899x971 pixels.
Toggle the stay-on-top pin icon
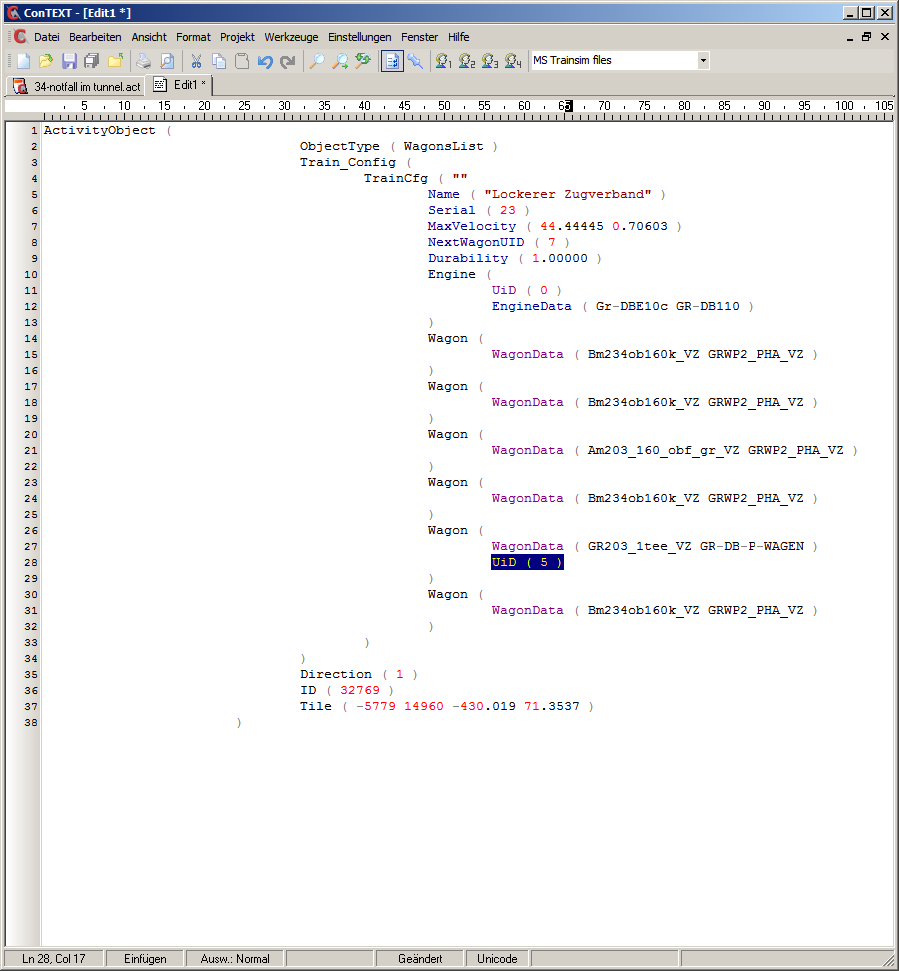tap(415, 61)
